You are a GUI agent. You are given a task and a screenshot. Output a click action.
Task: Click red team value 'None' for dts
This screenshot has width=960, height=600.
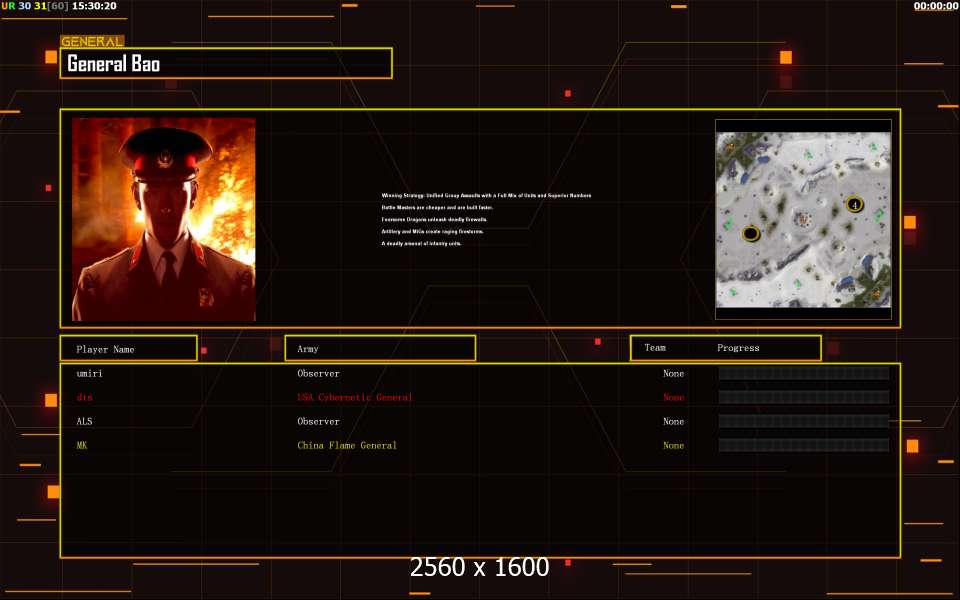pos(673,397)
